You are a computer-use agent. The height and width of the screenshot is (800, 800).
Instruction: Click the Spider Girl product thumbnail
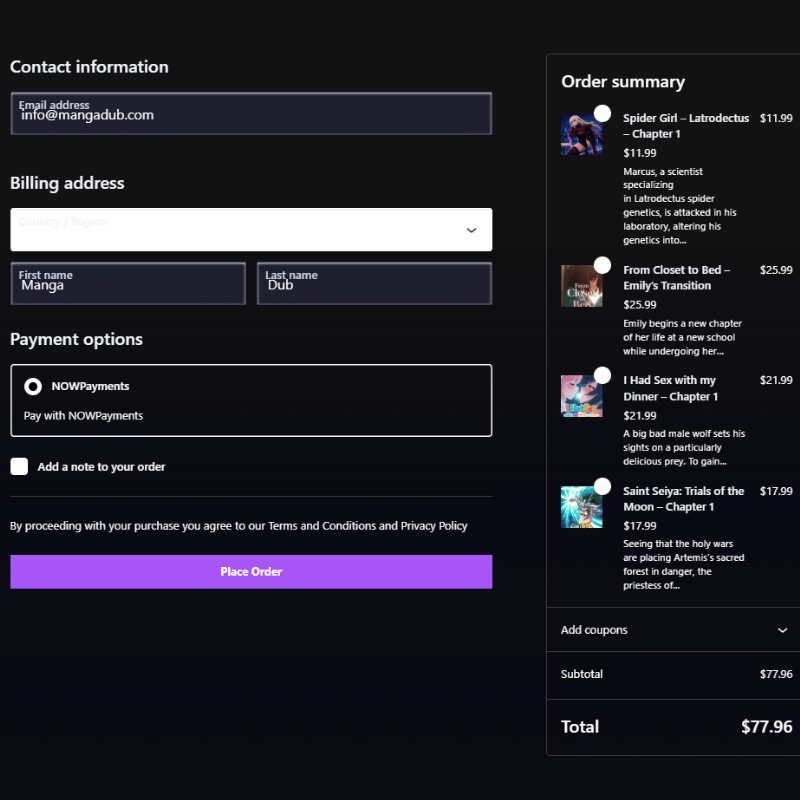click(x=581, y=134)
